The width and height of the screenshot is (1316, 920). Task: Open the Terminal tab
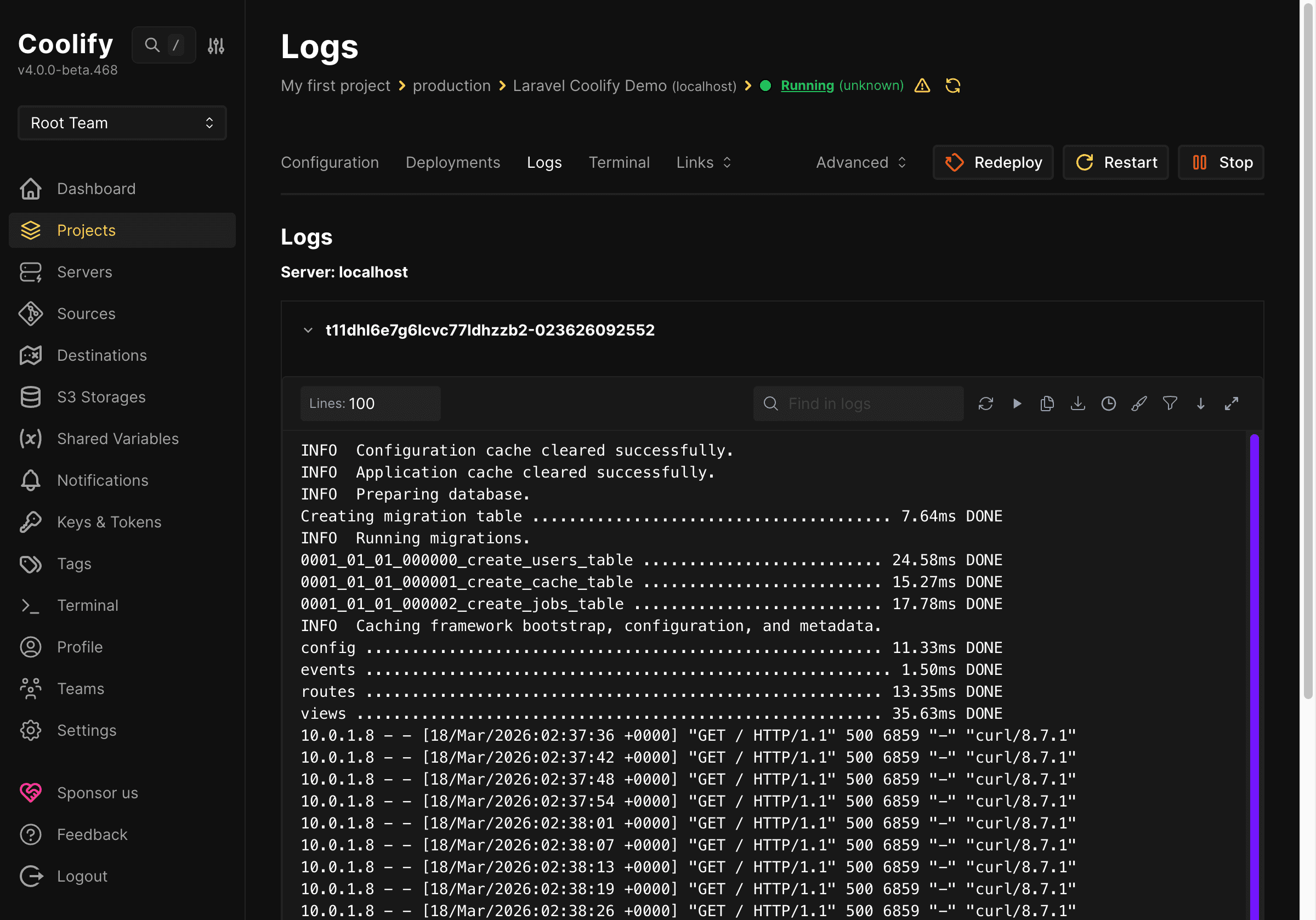[x=619, y=162]
